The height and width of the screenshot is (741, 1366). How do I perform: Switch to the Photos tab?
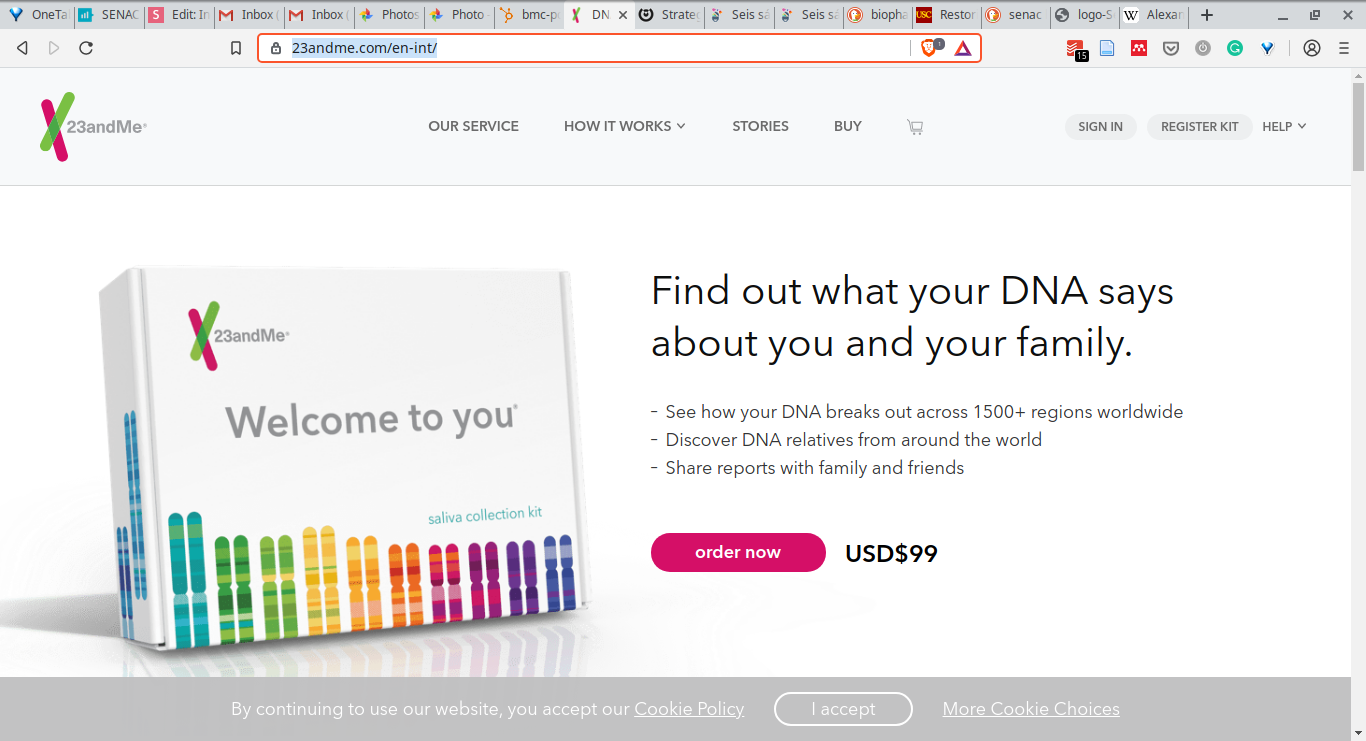pos(389,15)
